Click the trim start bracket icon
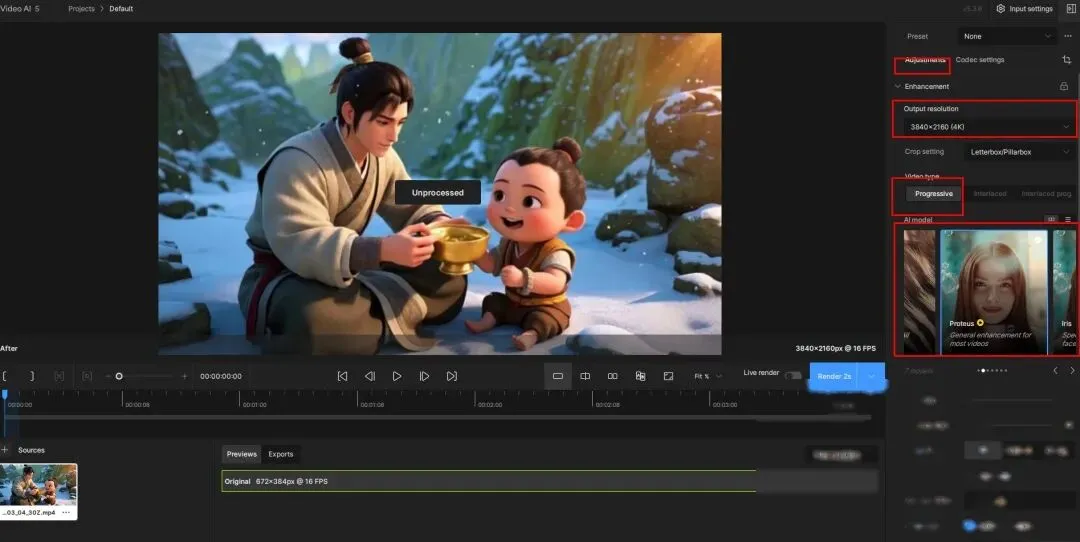The width and height of the screenshot is (1080, 542). coord(5,376)
